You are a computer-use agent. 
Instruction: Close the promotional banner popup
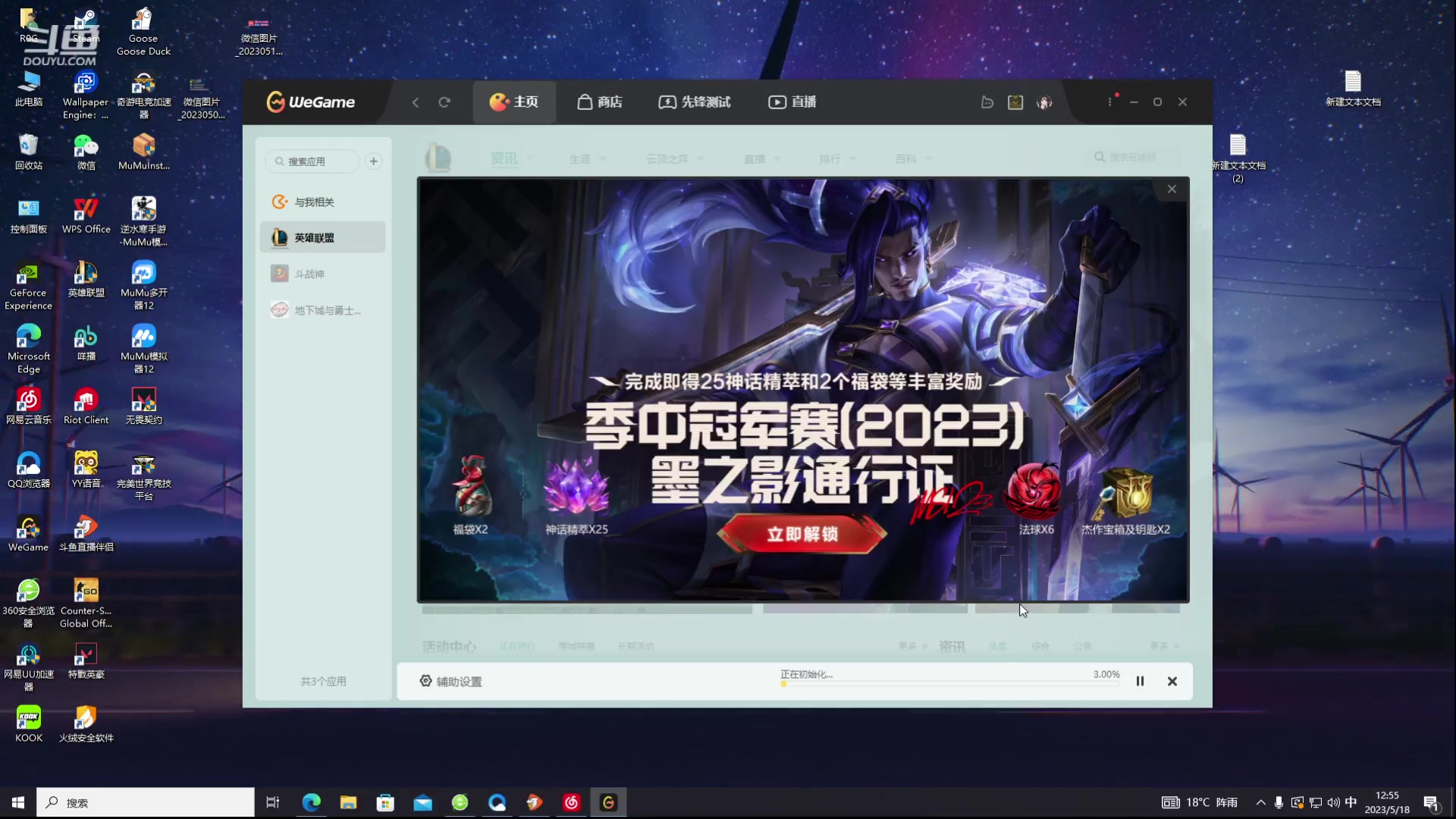pyautogui.click(x=1172, y=189)
